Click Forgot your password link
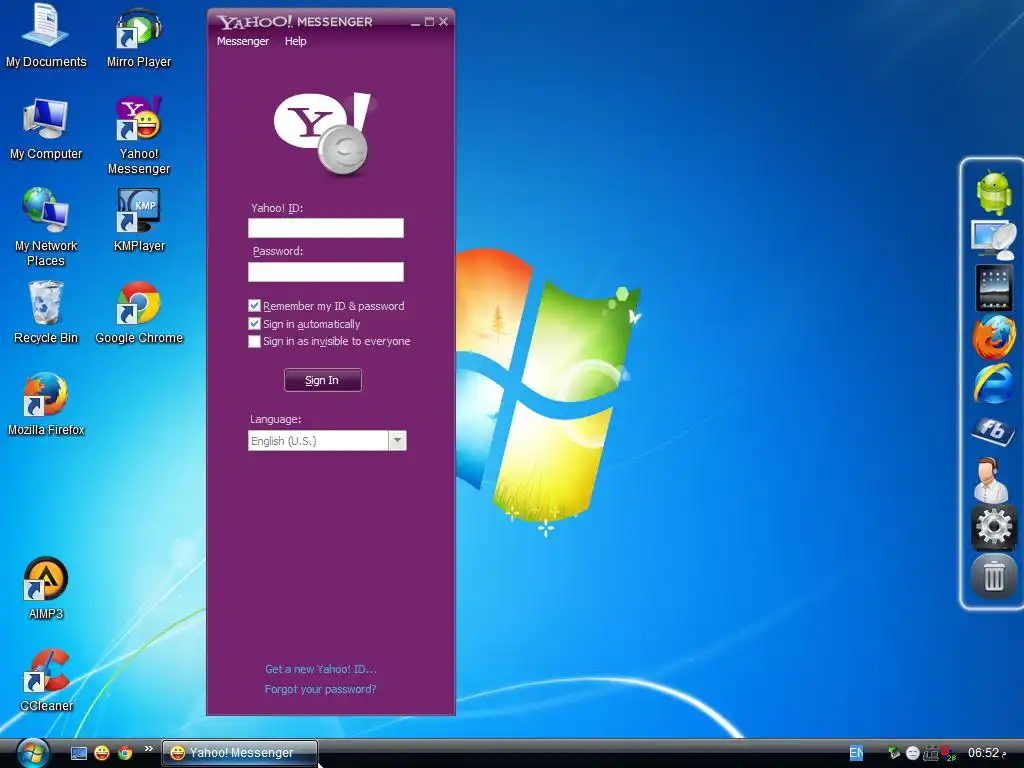This screenshot has width=1024, height=768. tap(321, 689)
